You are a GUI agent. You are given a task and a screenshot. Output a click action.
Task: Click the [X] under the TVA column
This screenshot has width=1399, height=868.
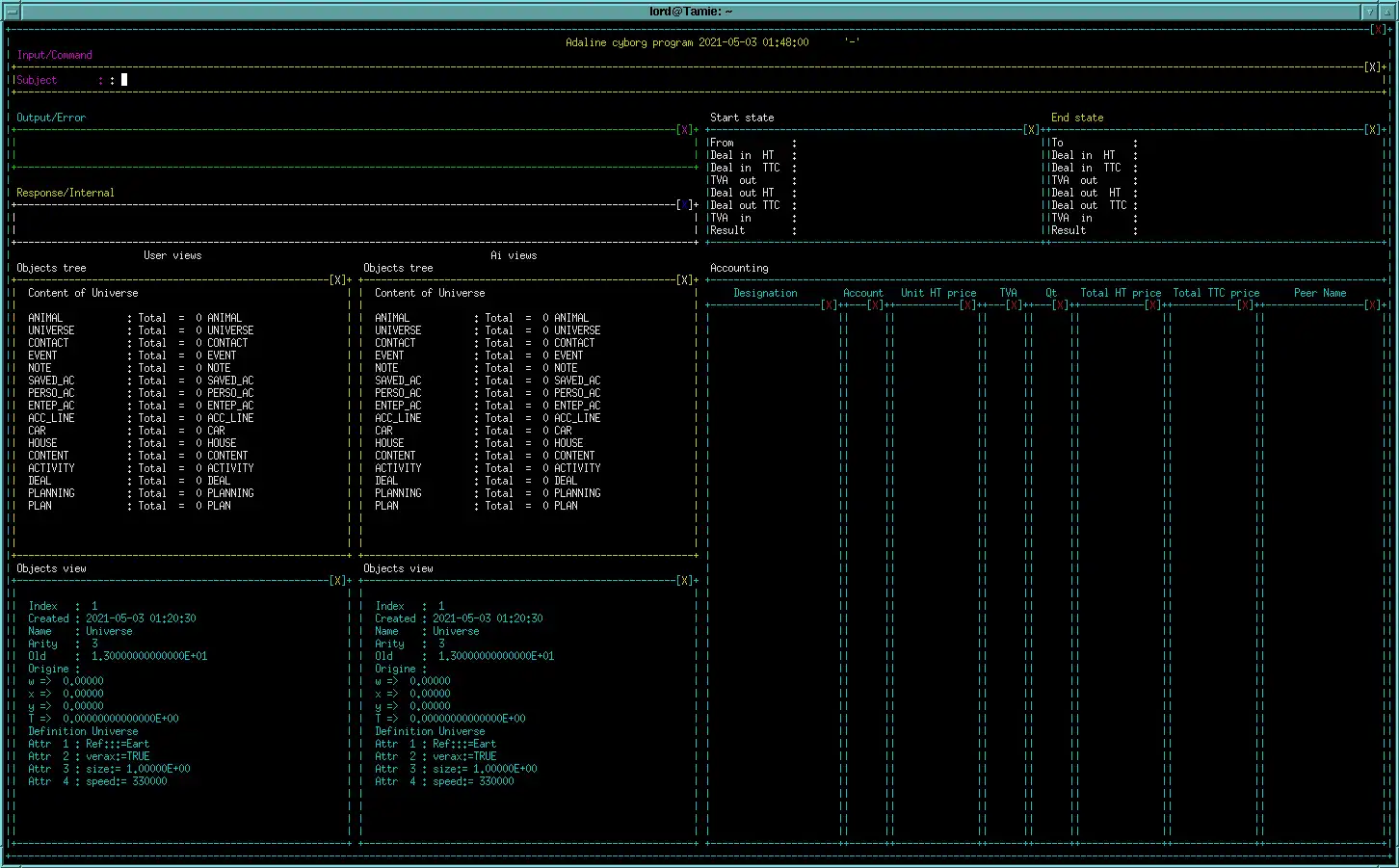[1014, 305]
